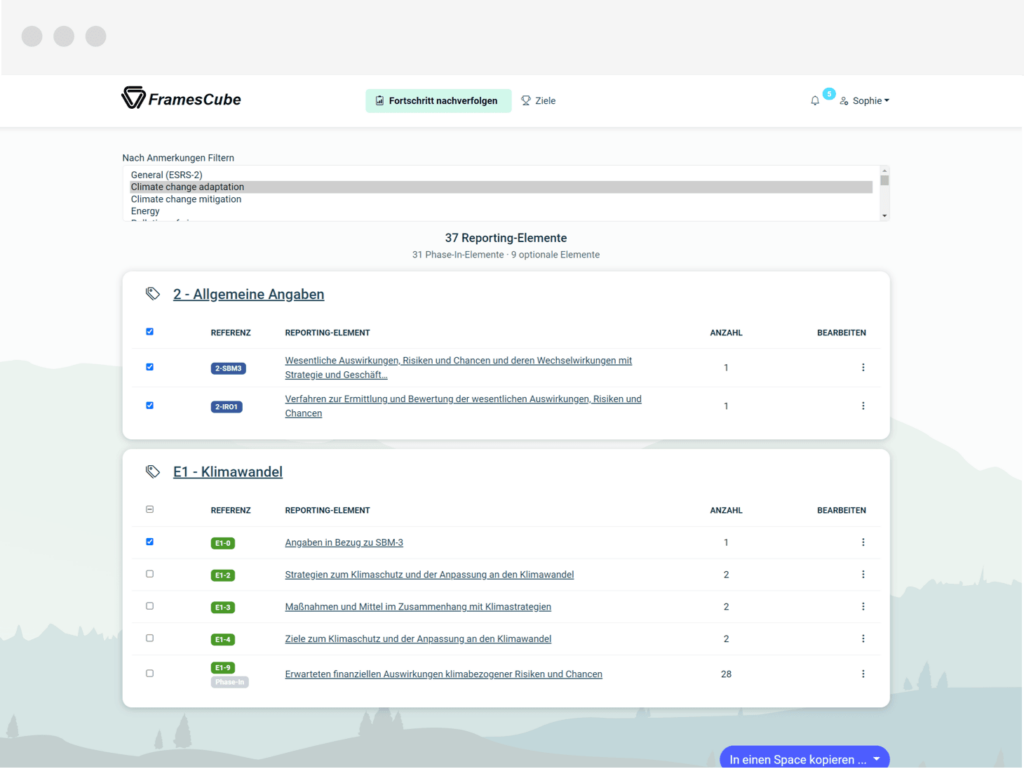Open Erwarteten finanziellen Auswirkungen link

click(443, 674)
